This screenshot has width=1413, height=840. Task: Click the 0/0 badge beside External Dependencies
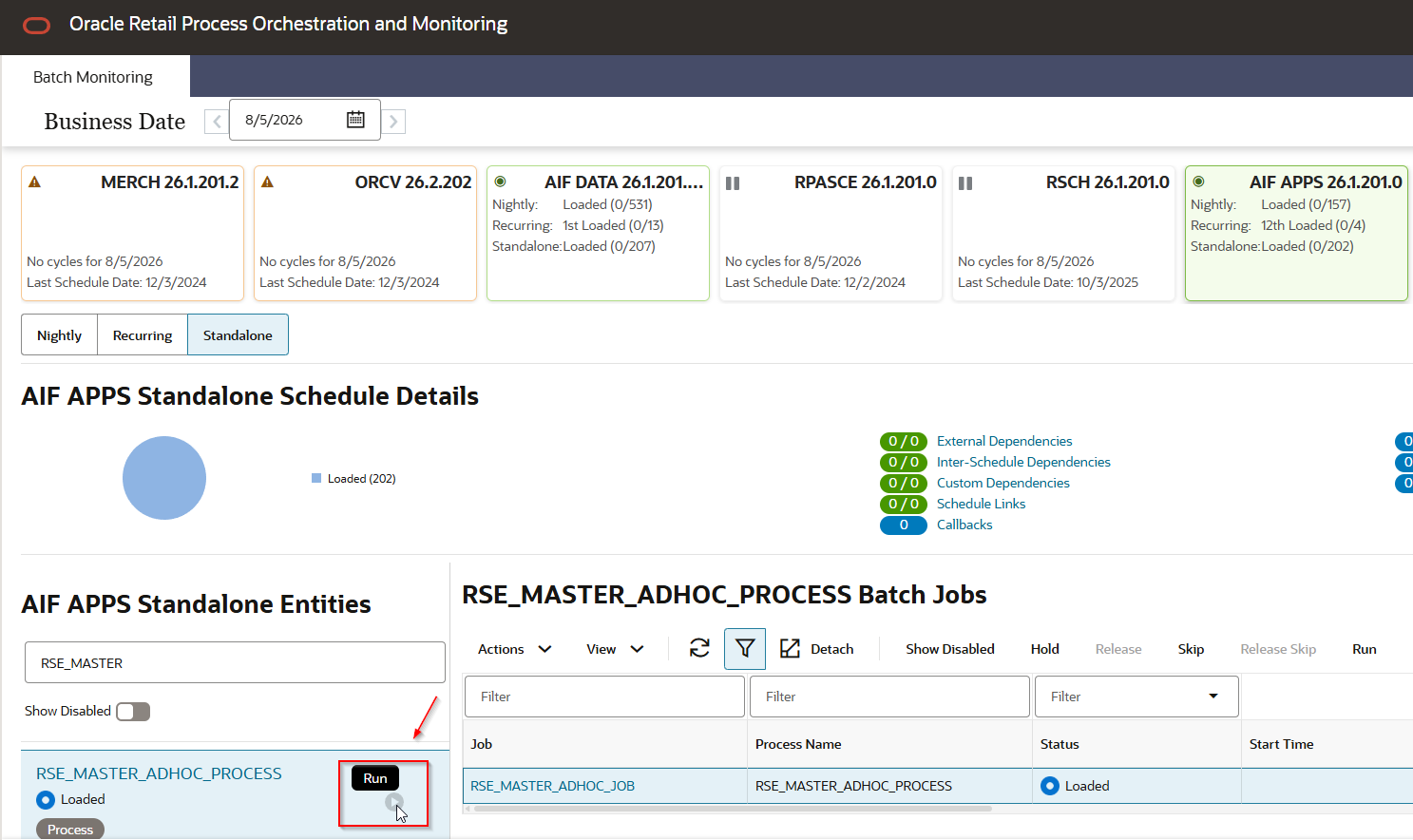(x=904, y=441)
